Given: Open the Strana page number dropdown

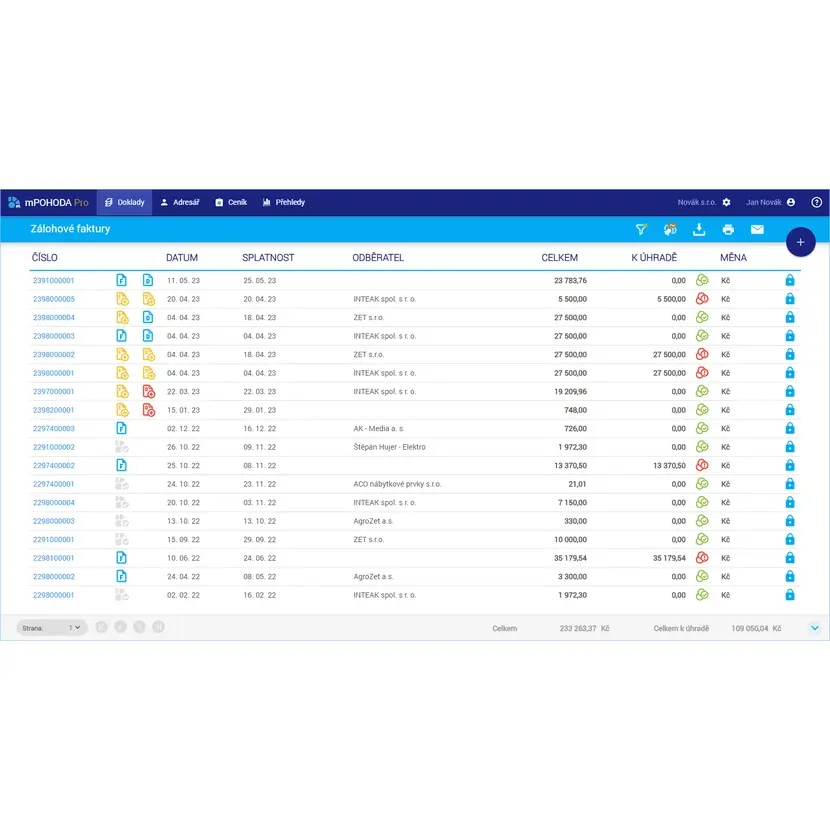Looking at the screenshot, I should click(75, 628).
